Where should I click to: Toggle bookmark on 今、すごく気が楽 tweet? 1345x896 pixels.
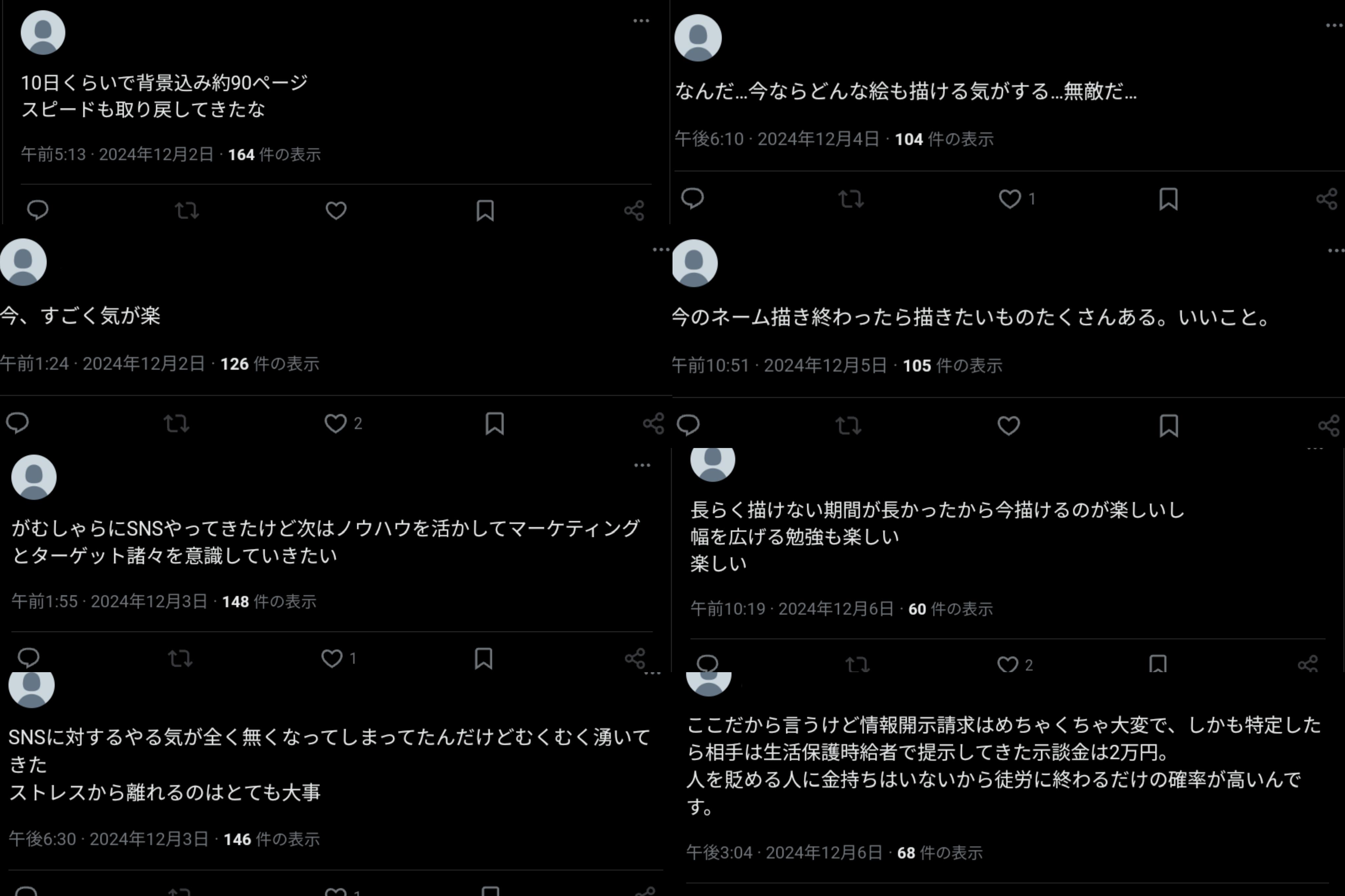point(495,423)
